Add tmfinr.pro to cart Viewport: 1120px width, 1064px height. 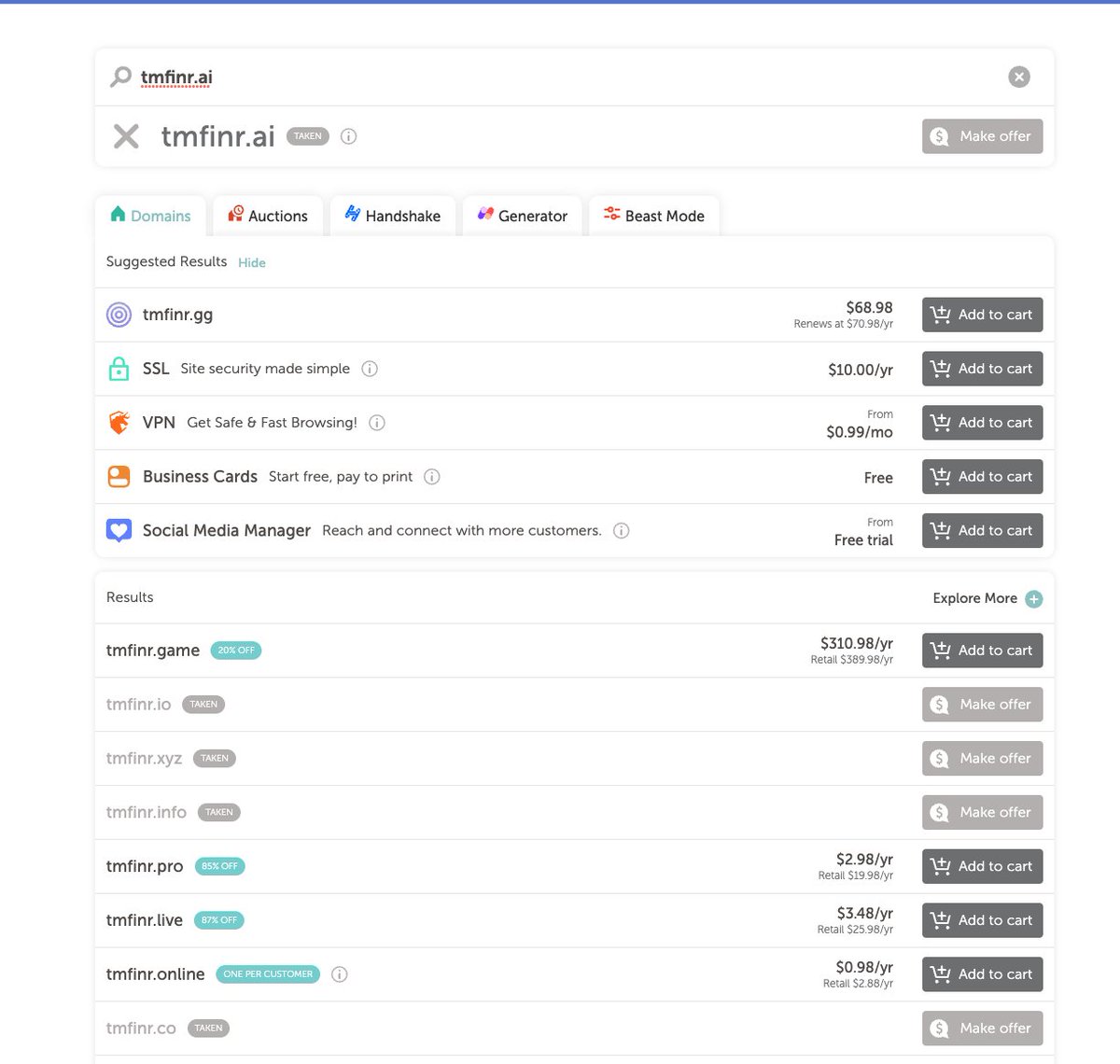tap(981, 866)
